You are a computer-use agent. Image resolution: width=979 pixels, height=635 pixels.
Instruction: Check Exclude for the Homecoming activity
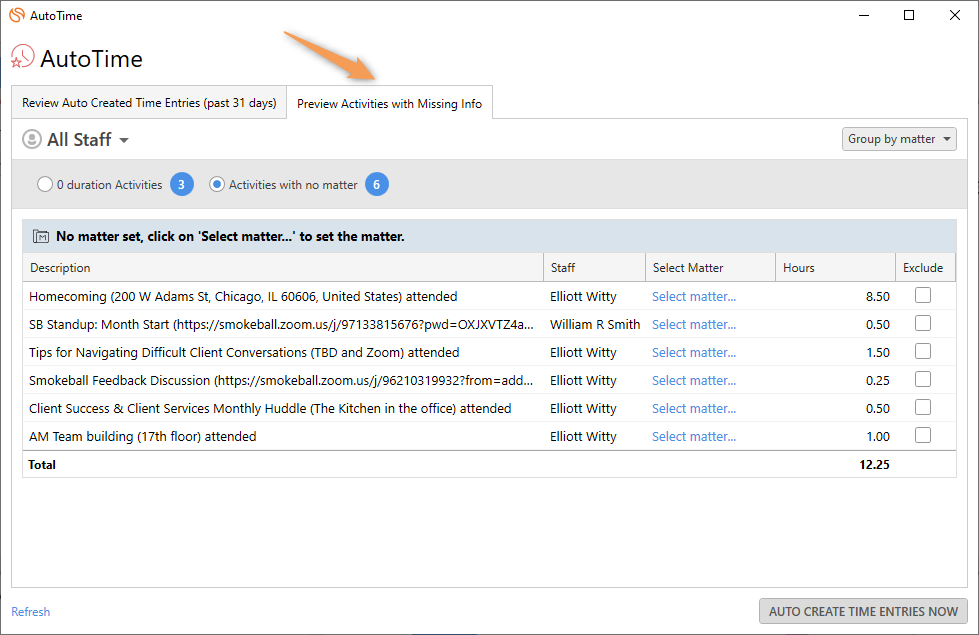pyautogui.click(x=923, y=295)
